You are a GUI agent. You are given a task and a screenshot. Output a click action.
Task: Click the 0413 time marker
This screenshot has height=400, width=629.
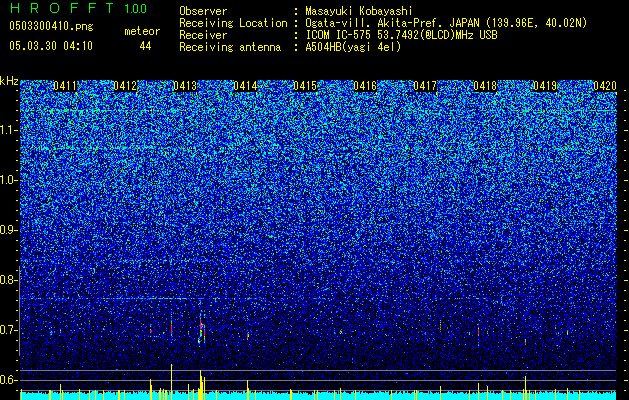point(185,86)
